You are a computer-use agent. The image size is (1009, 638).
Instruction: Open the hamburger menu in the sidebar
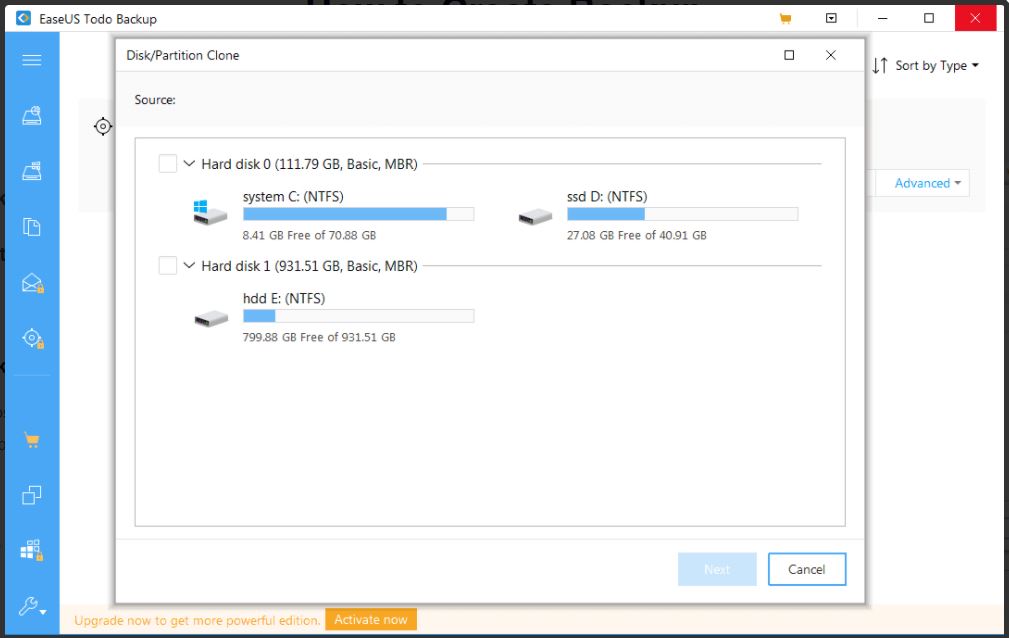(32, 60)
